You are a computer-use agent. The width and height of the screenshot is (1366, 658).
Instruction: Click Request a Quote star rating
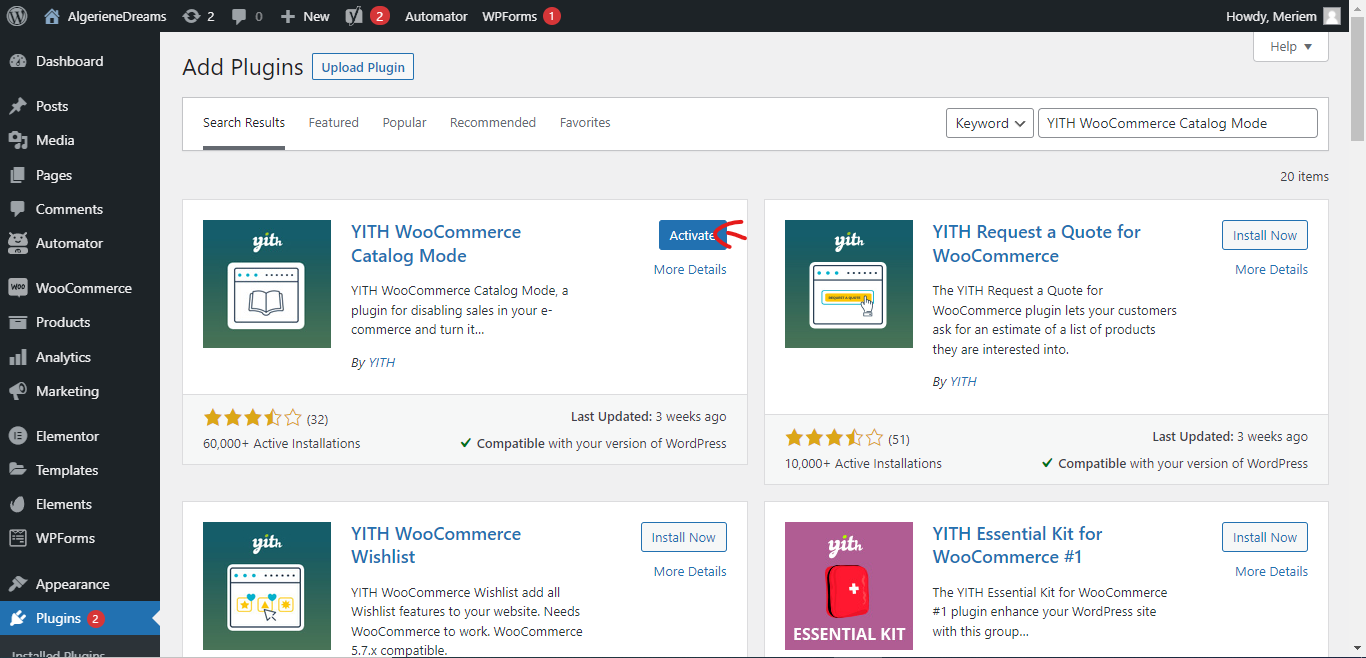834,438
